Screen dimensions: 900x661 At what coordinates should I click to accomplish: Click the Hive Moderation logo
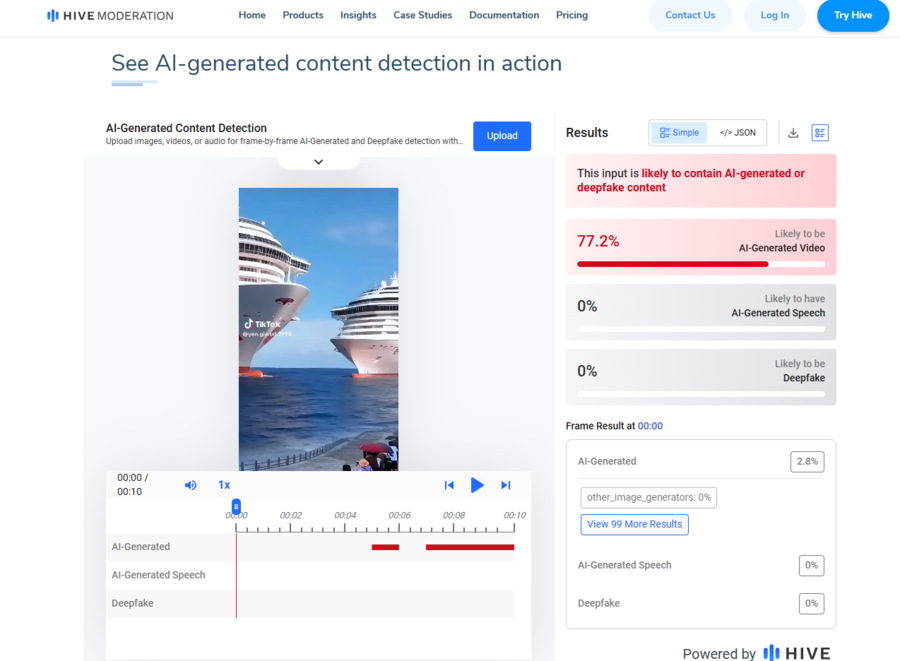pyautogui.click(x=110, y=15)
